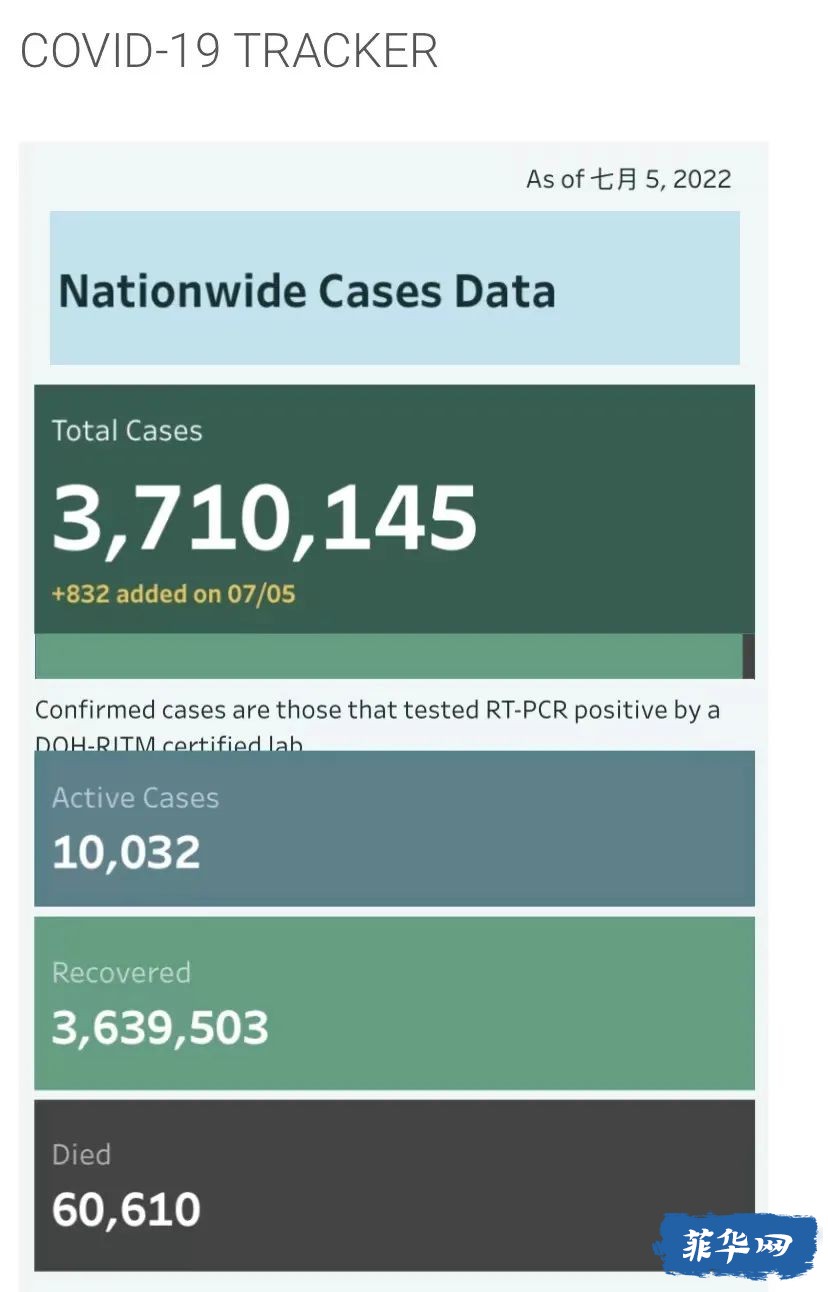Click the Active Cases label text
Viewport: 828px width, 1292px height.
point(135,798)
